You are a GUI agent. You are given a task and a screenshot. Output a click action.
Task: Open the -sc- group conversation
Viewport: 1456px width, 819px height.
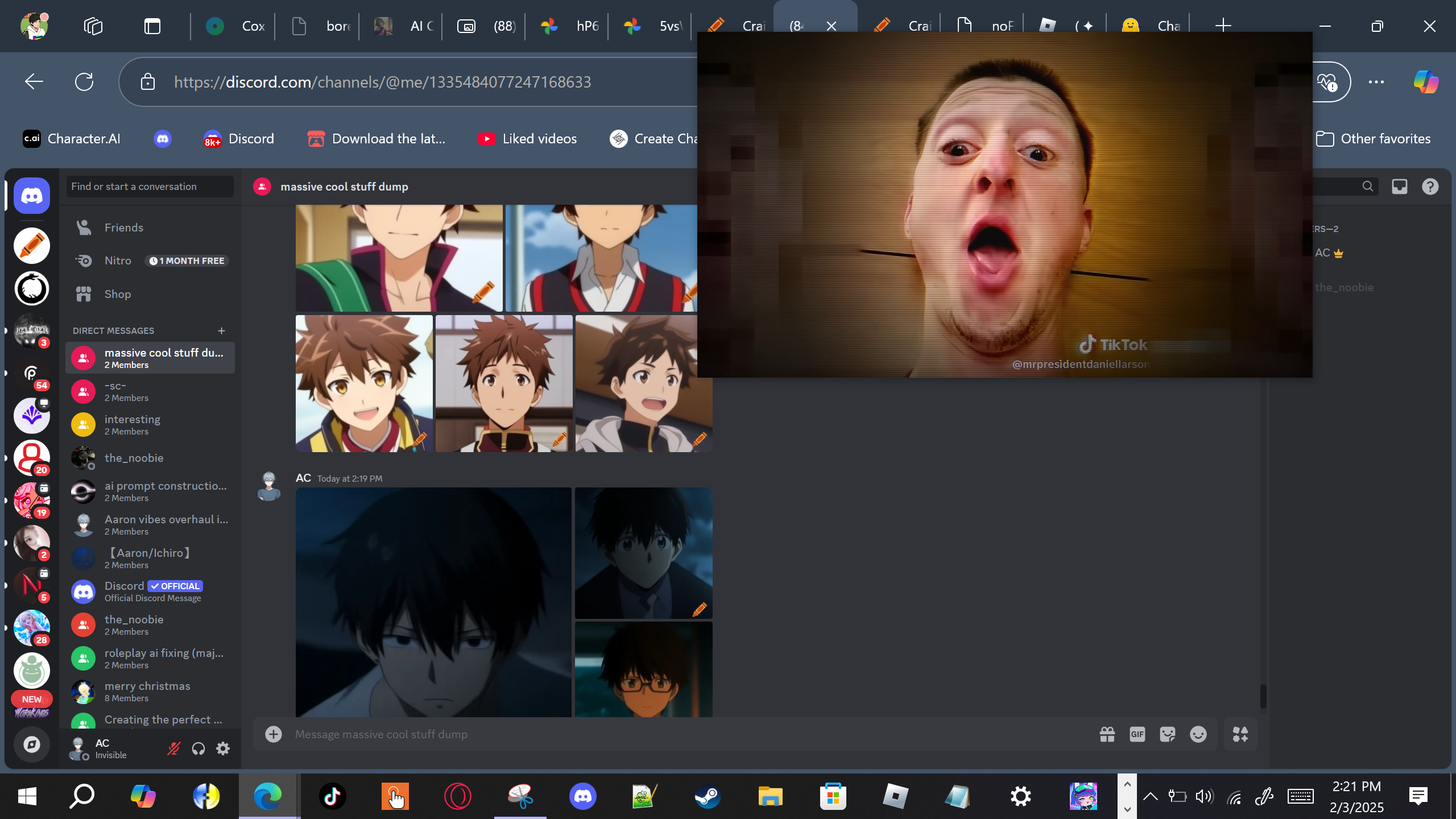click(150, 391)
